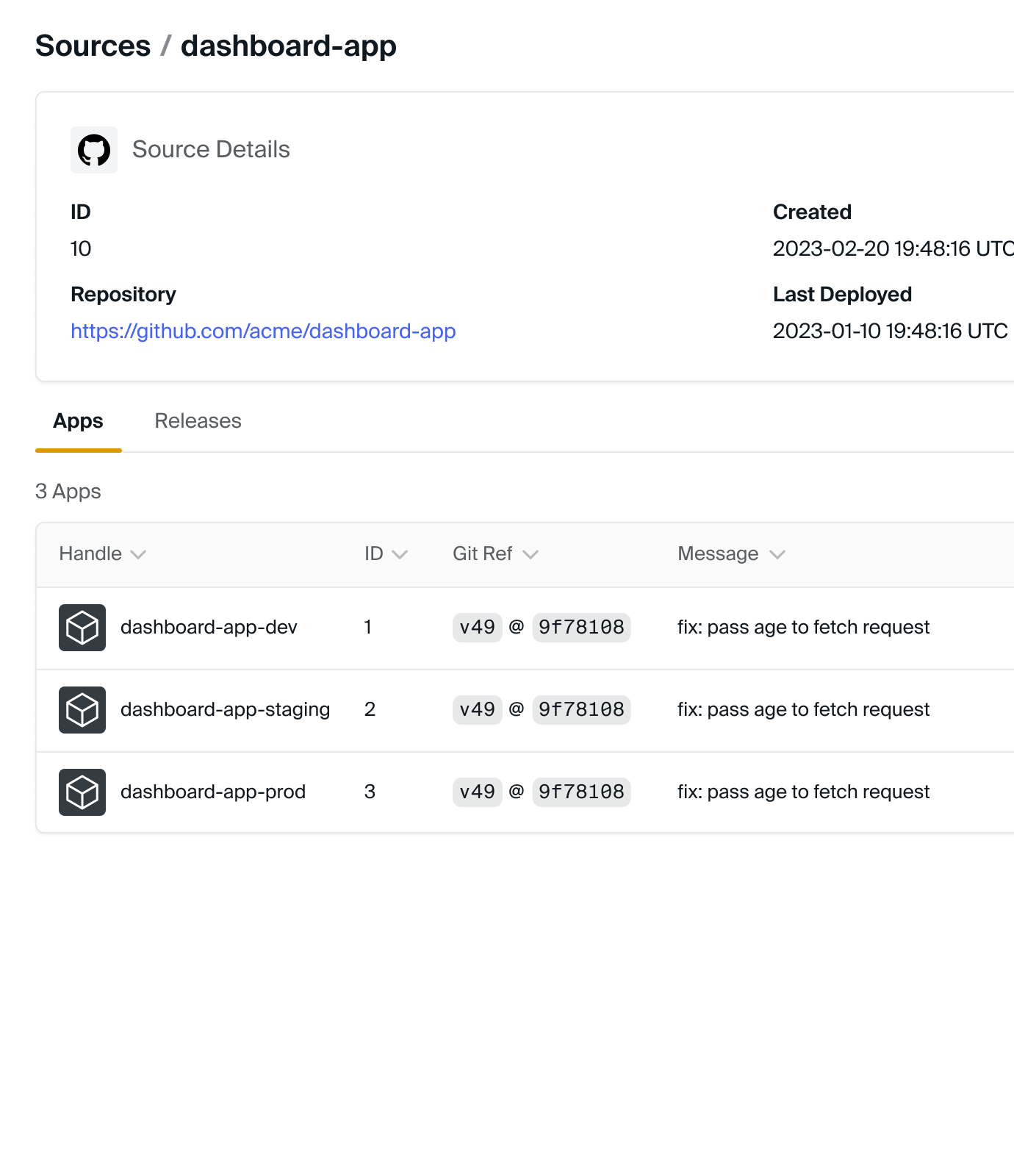Click the dashboard-app-dev cube icon
The image size is (1014, 1176).
point(82,628)
